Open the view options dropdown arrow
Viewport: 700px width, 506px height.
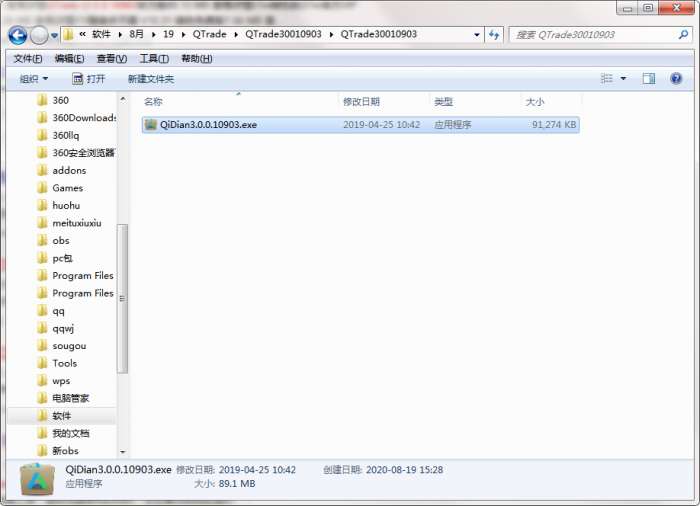pyautogui.click(x=623, y=79)
